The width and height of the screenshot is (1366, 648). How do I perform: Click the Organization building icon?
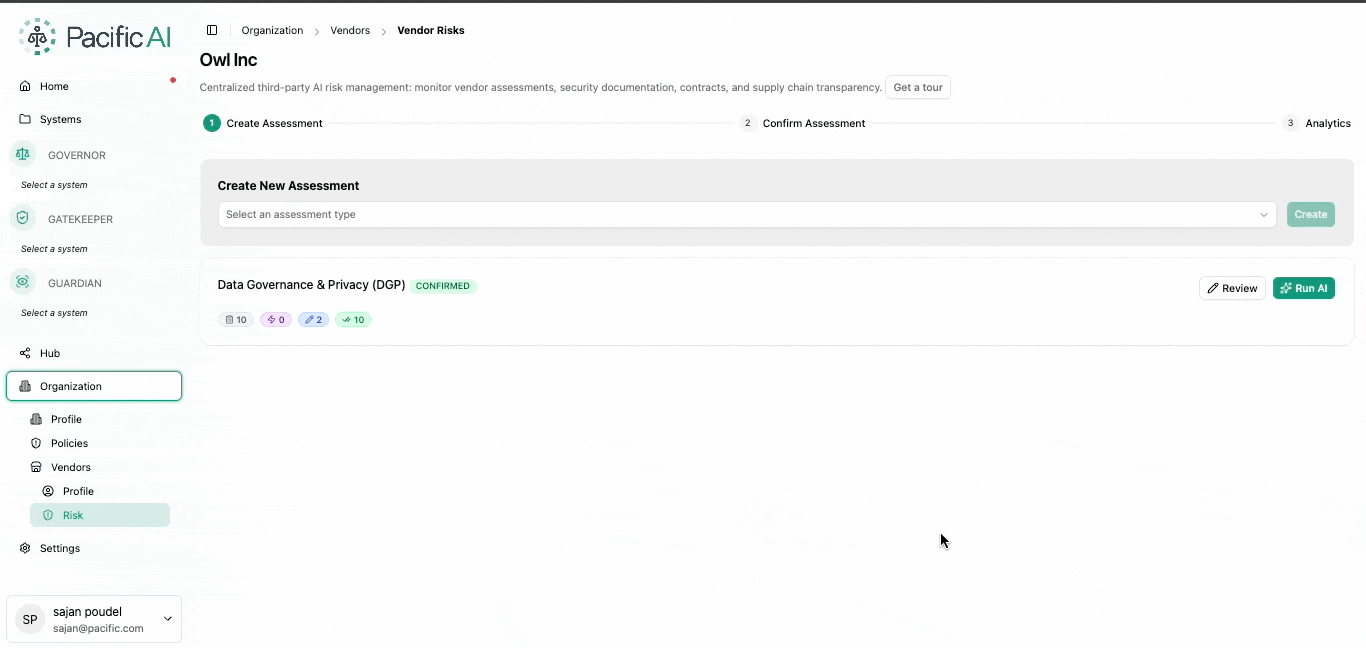25,386
